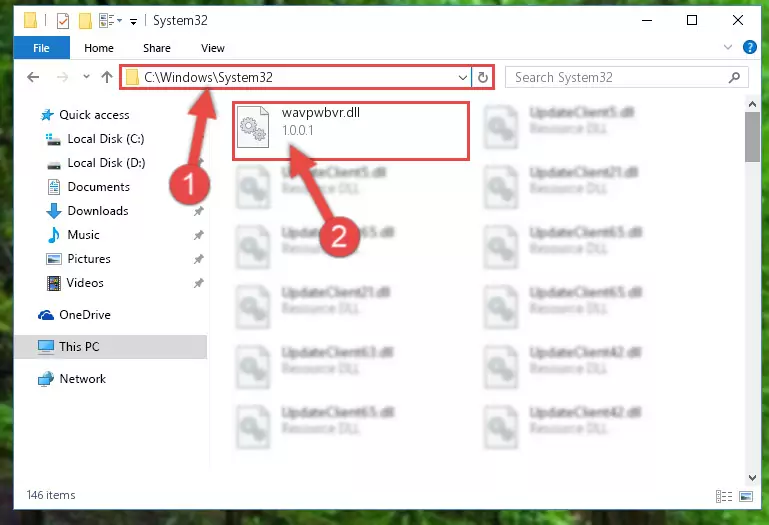The width and height of the screenshot is (769, 525).
Task: Open the File ribbon tab
Action: [x=41, y=48]
